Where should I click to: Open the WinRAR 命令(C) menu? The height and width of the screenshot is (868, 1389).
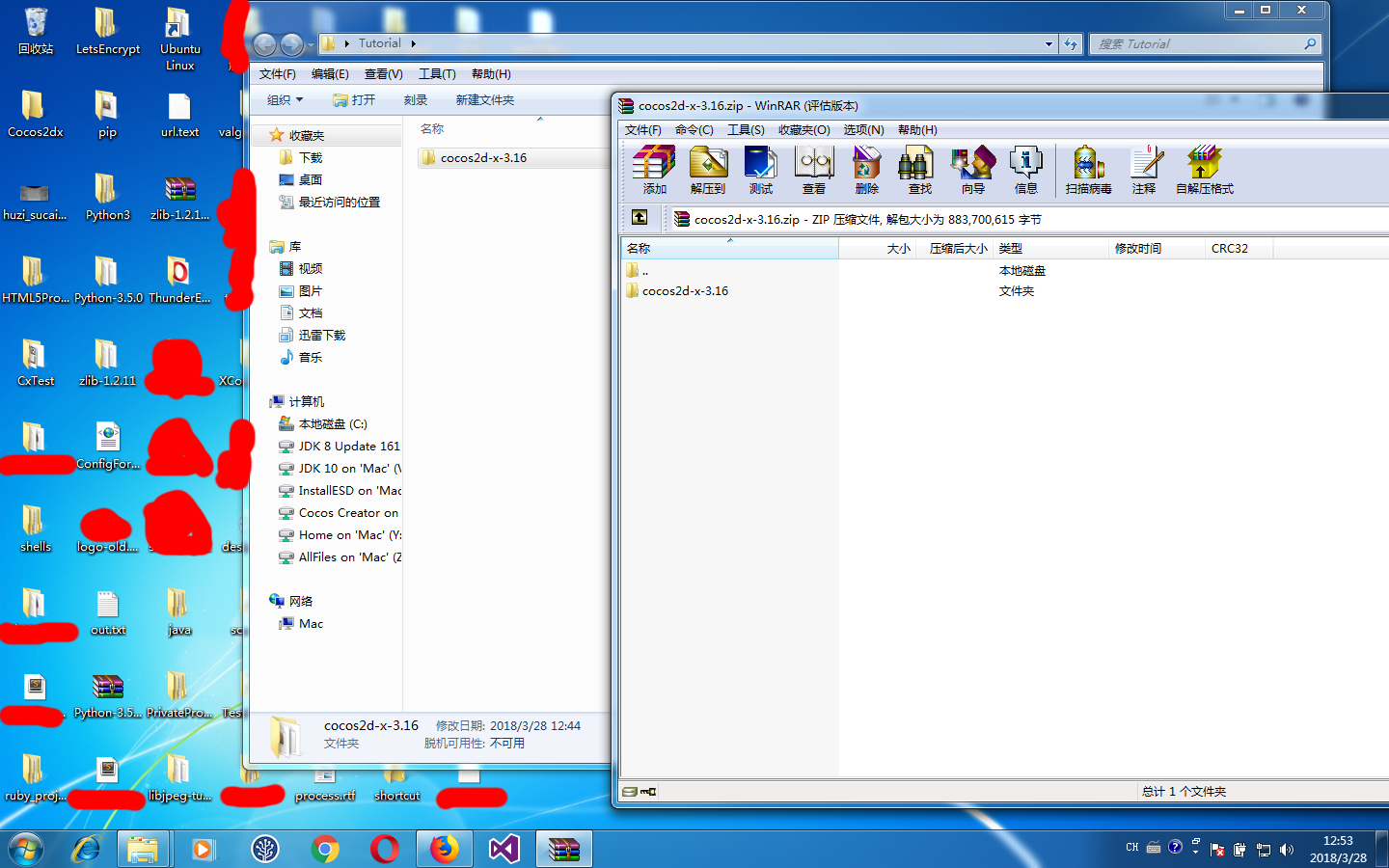click(x=694, y=130)
